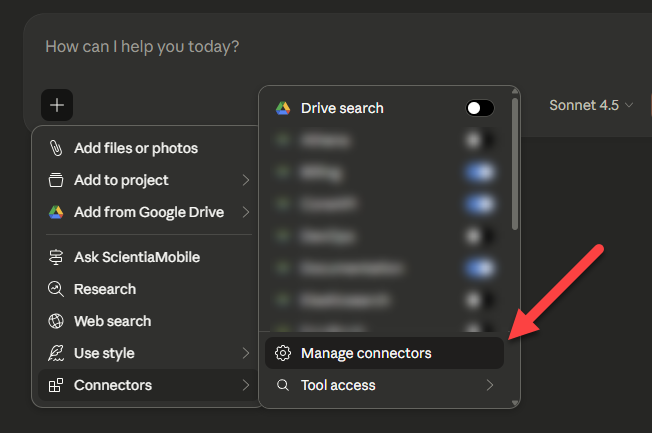The width and height of the screenshot is (652, 433).
Task: Open the Tool access entry
Action: (x=384, y=385)
